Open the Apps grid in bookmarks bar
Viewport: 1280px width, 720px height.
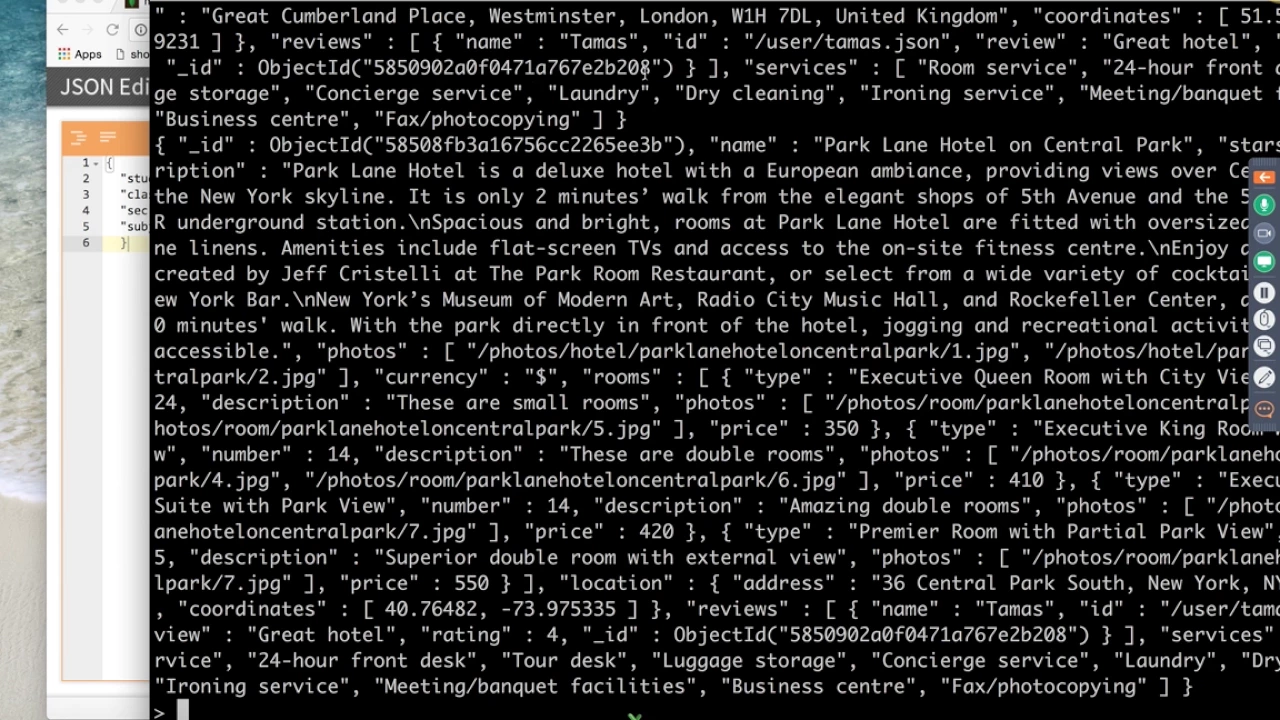click(80, 54)
